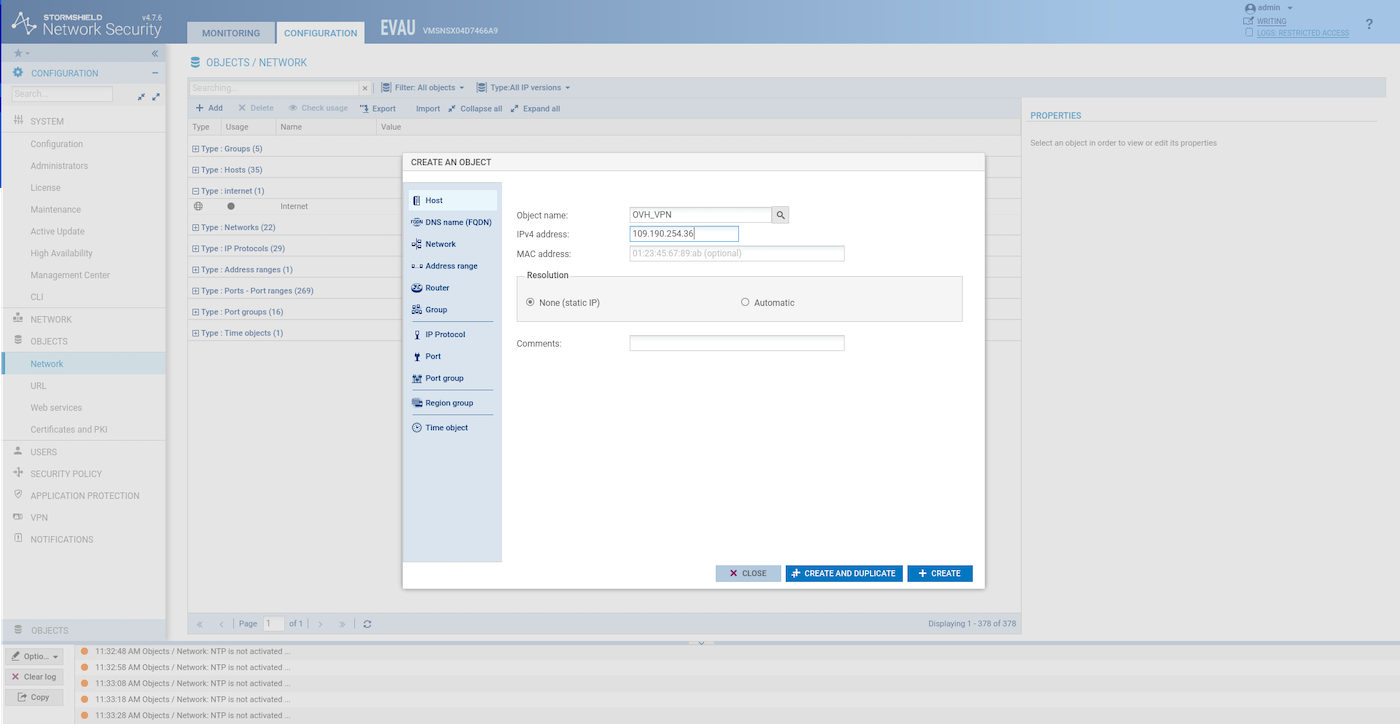Click Create and Duplicate button
The height and width of the screenshot is (724, 1400).
tap(843, 574)
